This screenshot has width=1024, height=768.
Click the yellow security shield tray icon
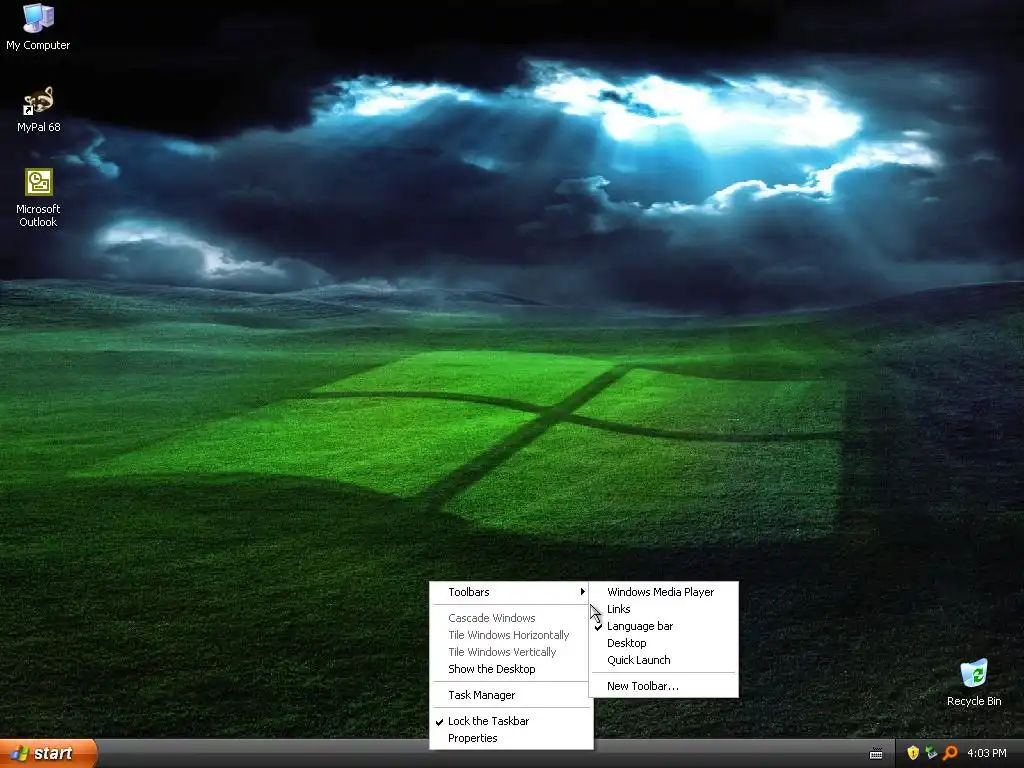pyautogui.click(x=913, y=753)
